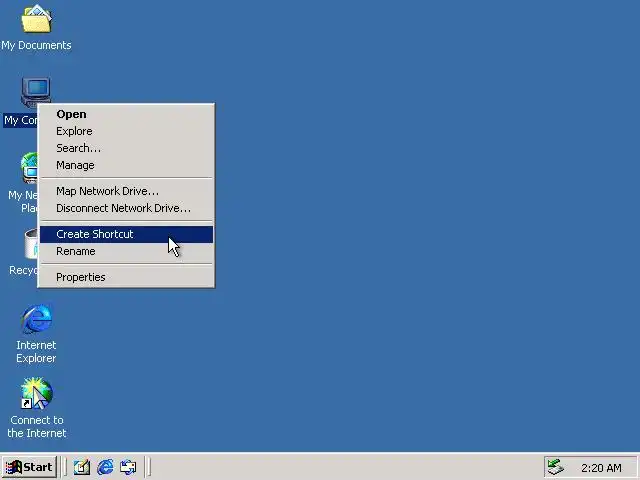Choose Search... from the context menu
The image size is (640, 480).
[126, 148]
